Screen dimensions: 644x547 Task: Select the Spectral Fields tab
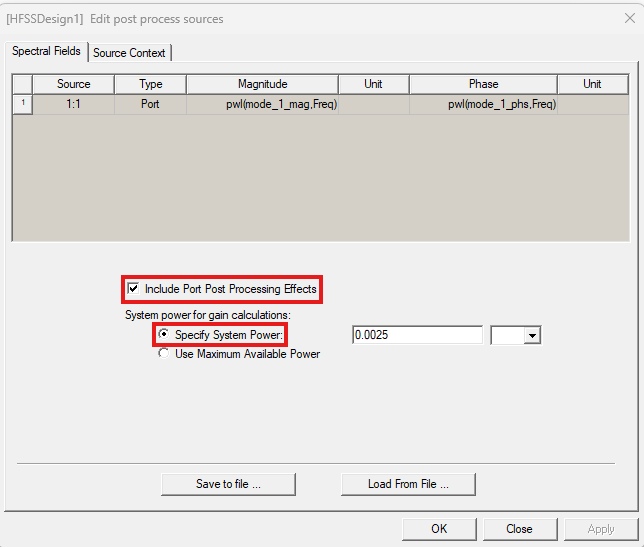[x=48, y=51]
